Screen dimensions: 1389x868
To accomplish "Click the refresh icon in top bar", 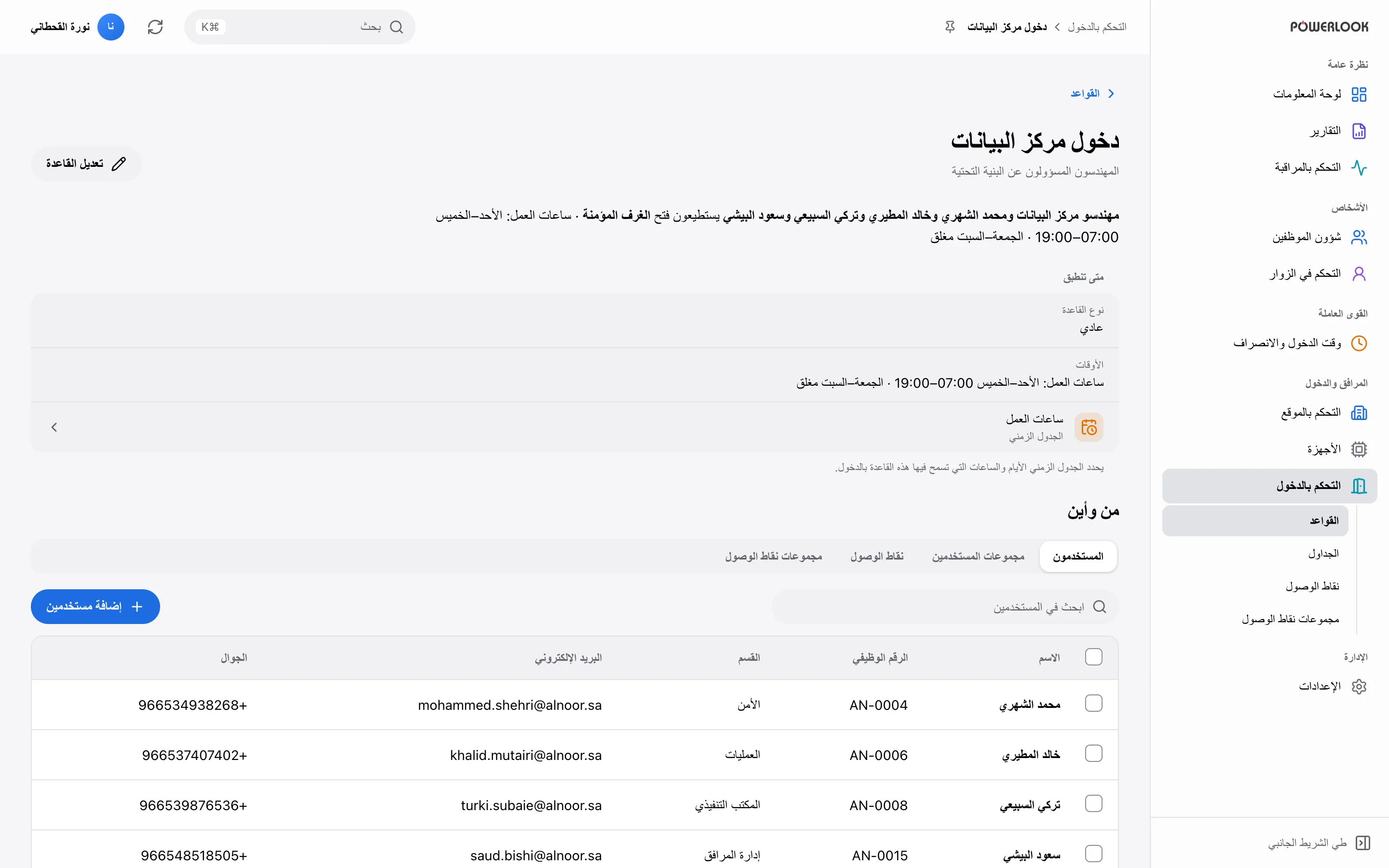I will (x=155, y=27).
